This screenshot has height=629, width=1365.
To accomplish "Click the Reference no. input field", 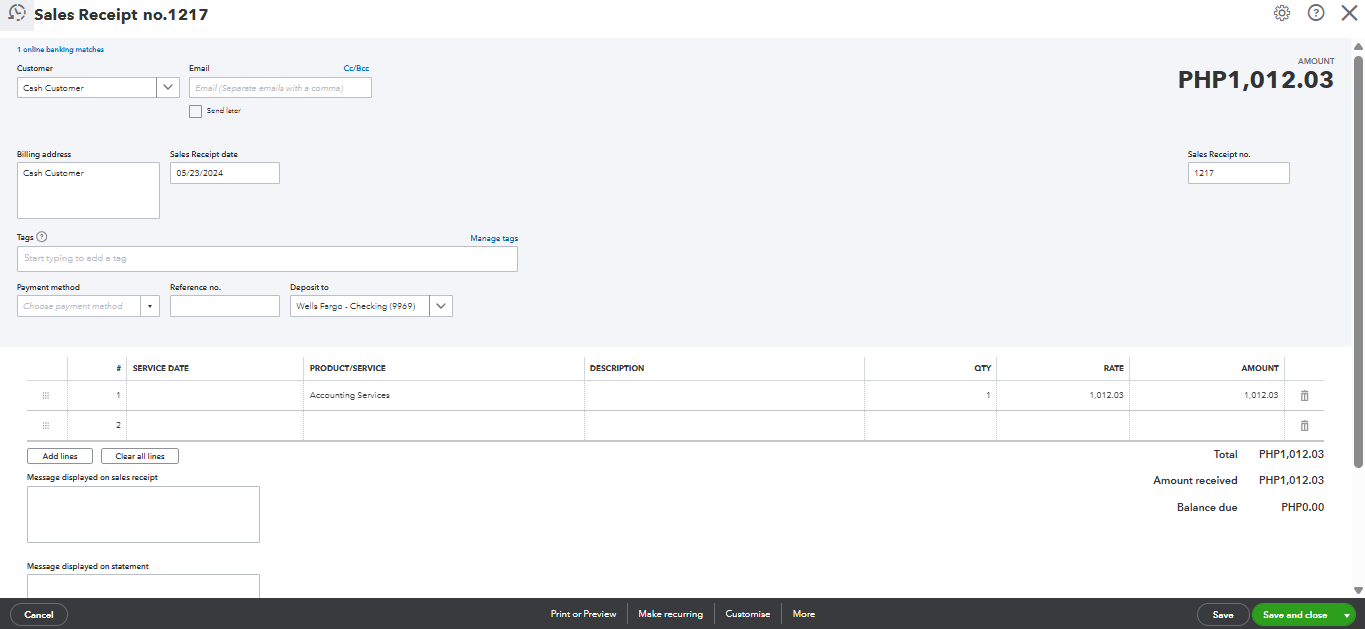I will coord(225,306).
